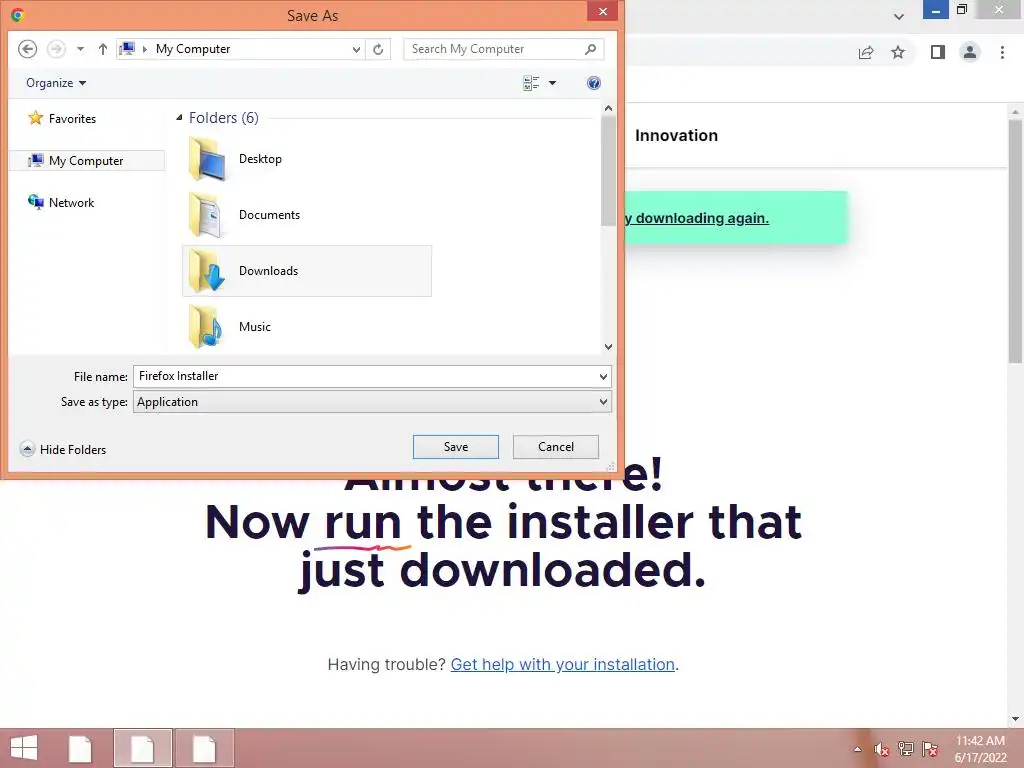Open Action Center flag icon
Screen dimensions: 1024x768
point(930,749)
